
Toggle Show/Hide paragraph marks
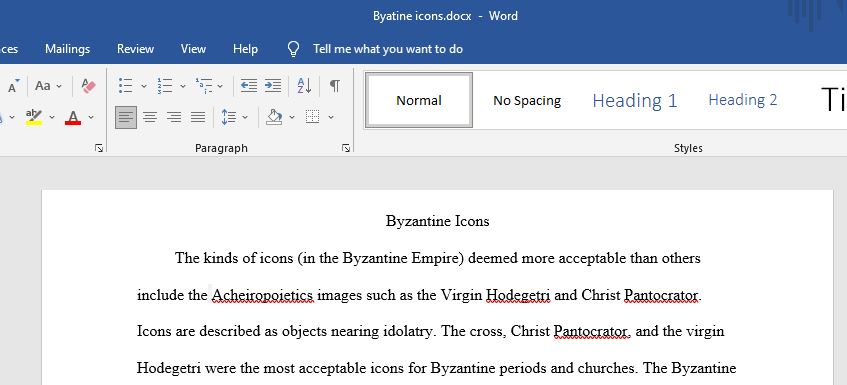click(x=335, y=85)
